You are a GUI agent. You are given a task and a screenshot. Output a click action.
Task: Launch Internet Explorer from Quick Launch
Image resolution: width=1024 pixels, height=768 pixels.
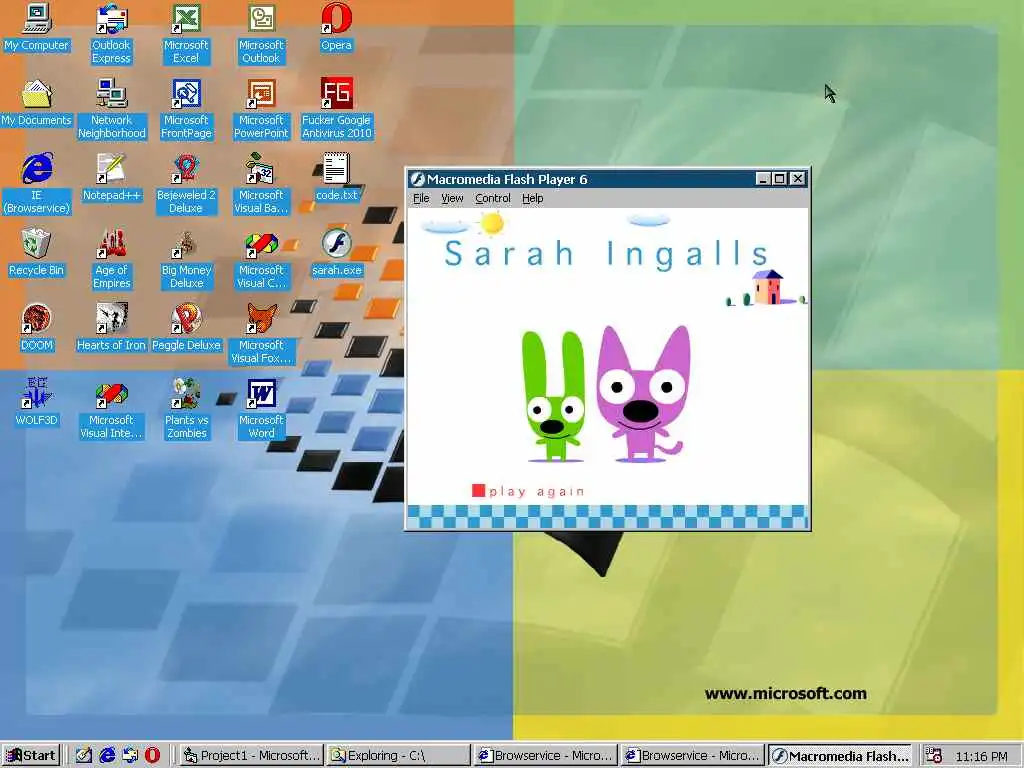pos(106,756)
